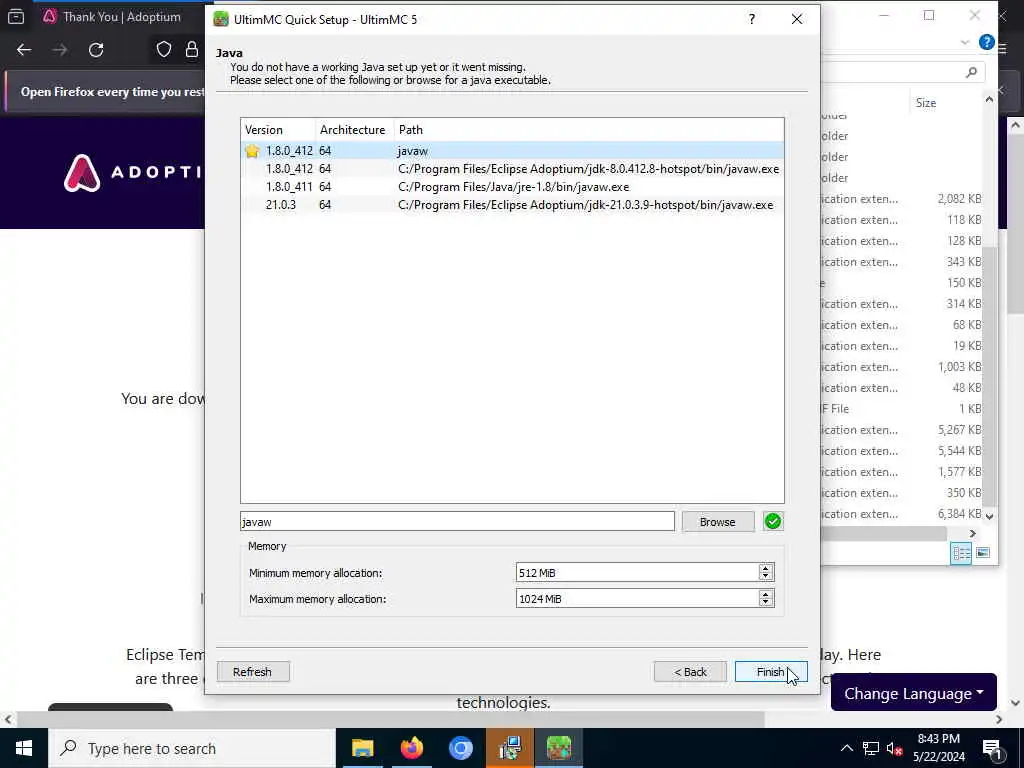Open the Windows Start menu
The image size is (1024, 768).
coord(24,748)
